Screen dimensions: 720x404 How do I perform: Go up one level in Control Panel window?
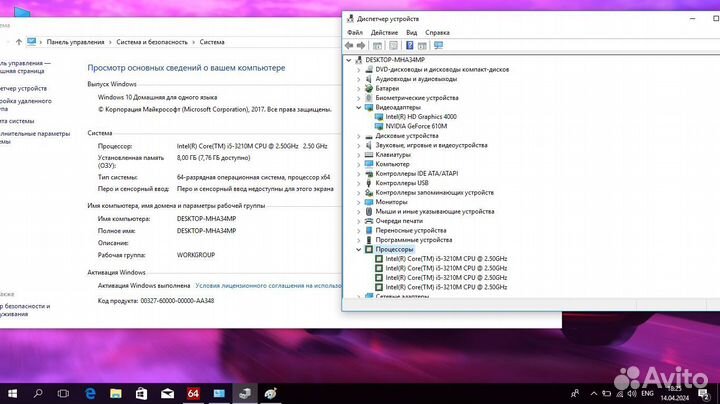click(x=18, y=42)
